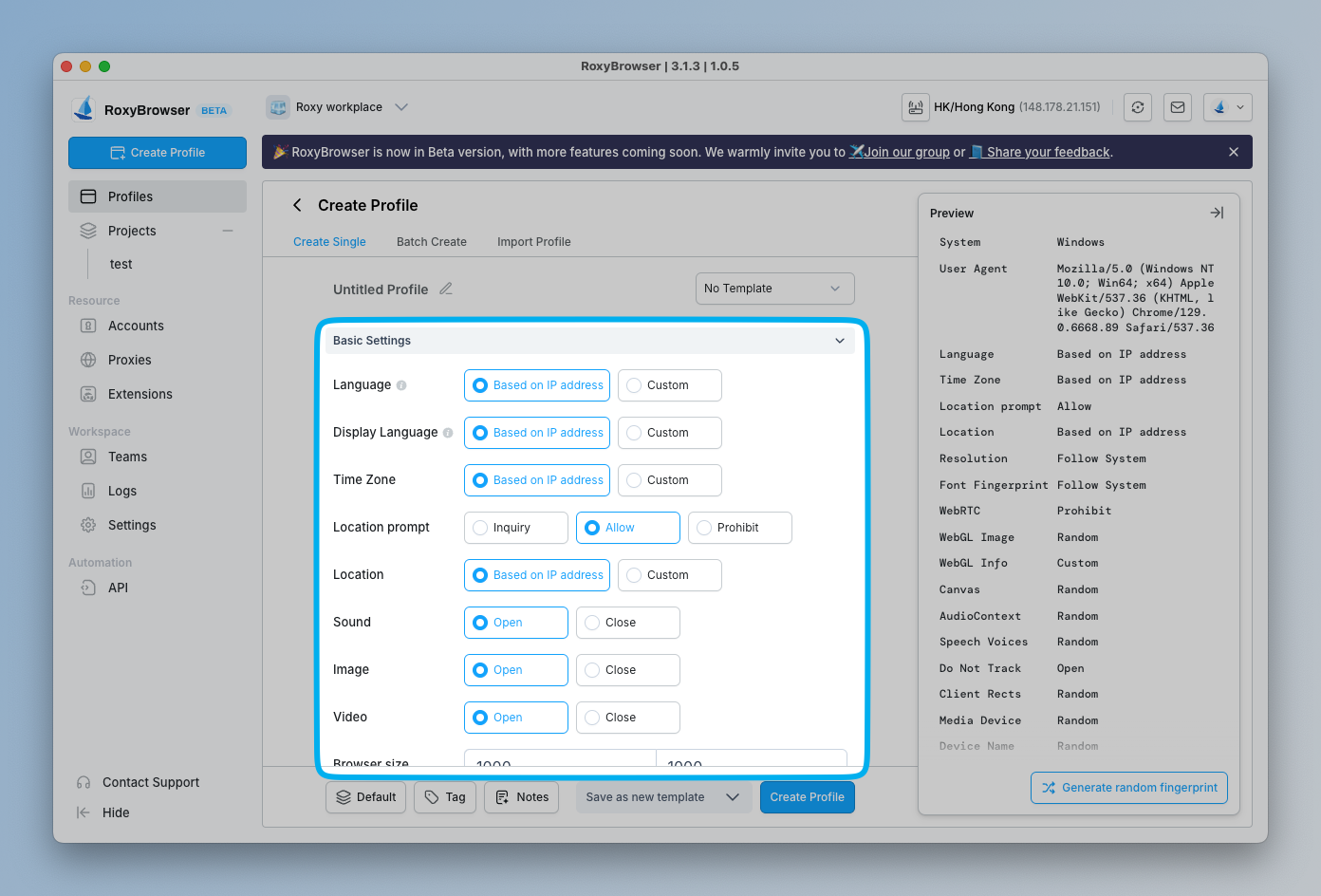The height and width of the screenshot is (896, 1321).
Task: Click the Notes button
Action: pyautogui.click(x=522, y=797)
